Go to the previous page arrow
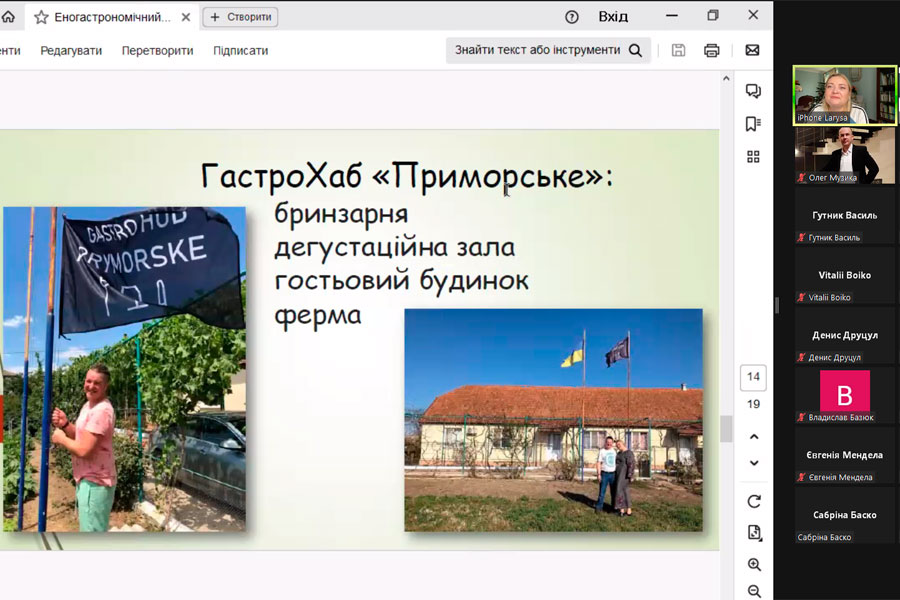Viewport: 900px width, 600px height. pyautogui.click(x=754, y=437)
